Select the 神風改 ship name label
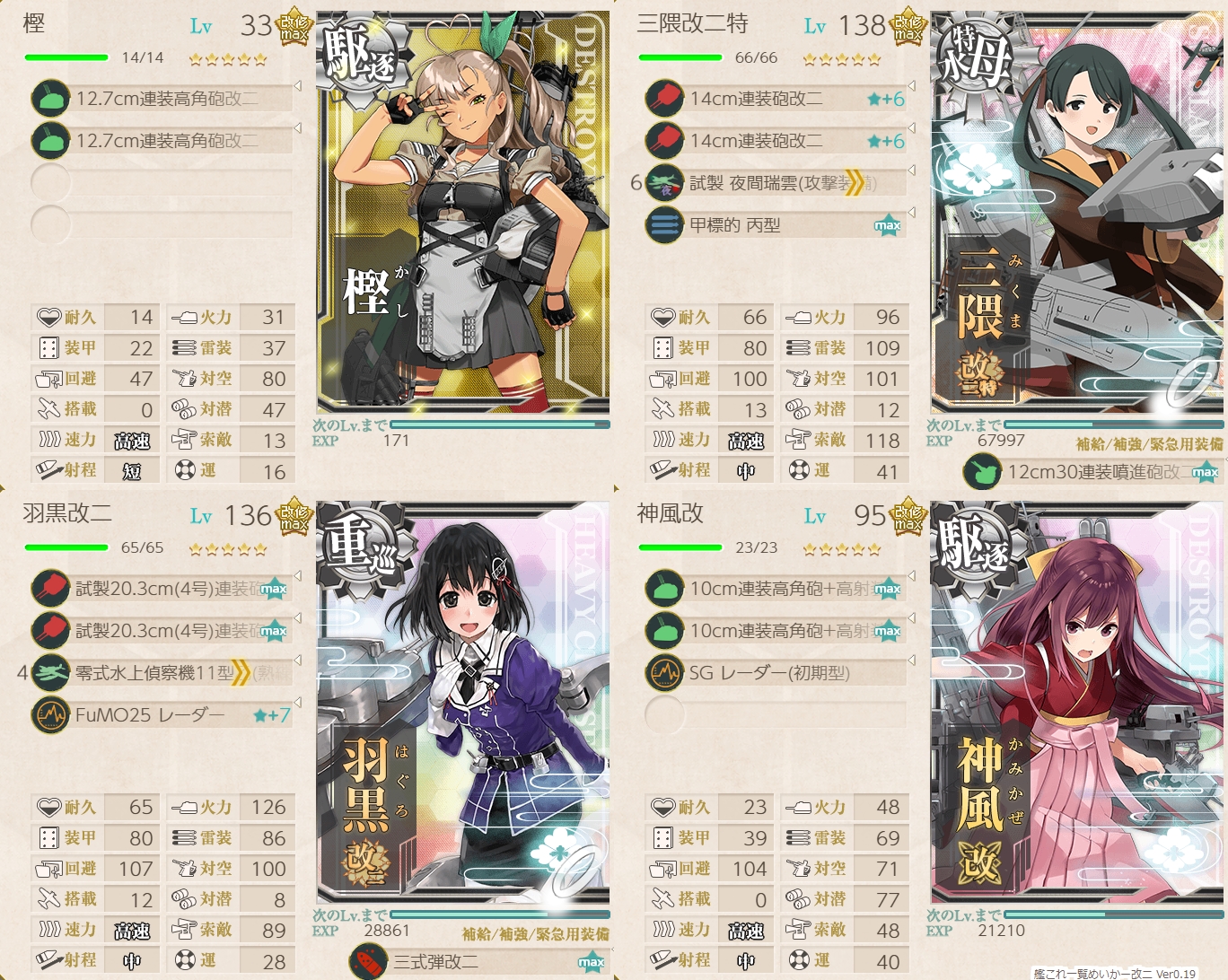Image resolution: width=1228 pixels, height=980 pixels. [x=671, y=513]
